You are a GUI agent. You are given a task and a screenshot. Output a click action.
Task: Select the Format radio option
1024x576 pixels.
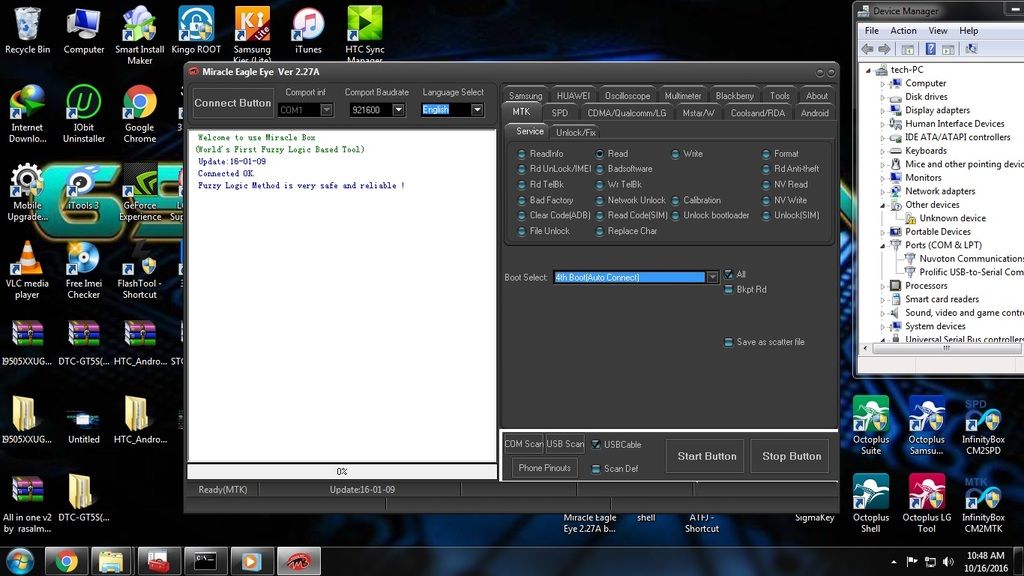coord(765,154)
